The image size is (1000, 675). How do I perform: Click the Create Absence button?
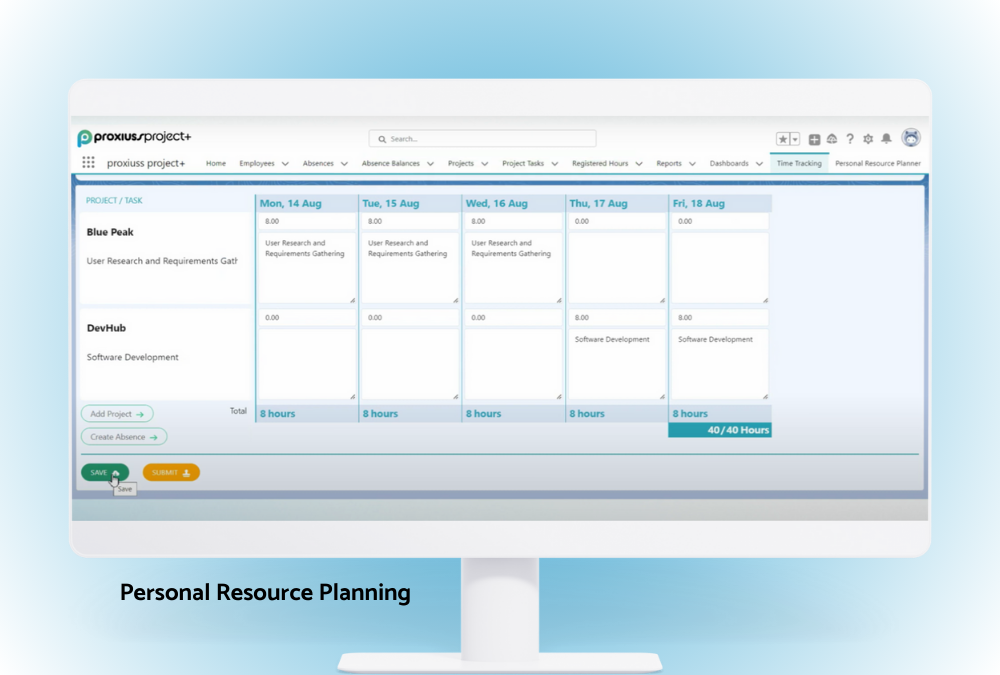(x=124, y=437)
